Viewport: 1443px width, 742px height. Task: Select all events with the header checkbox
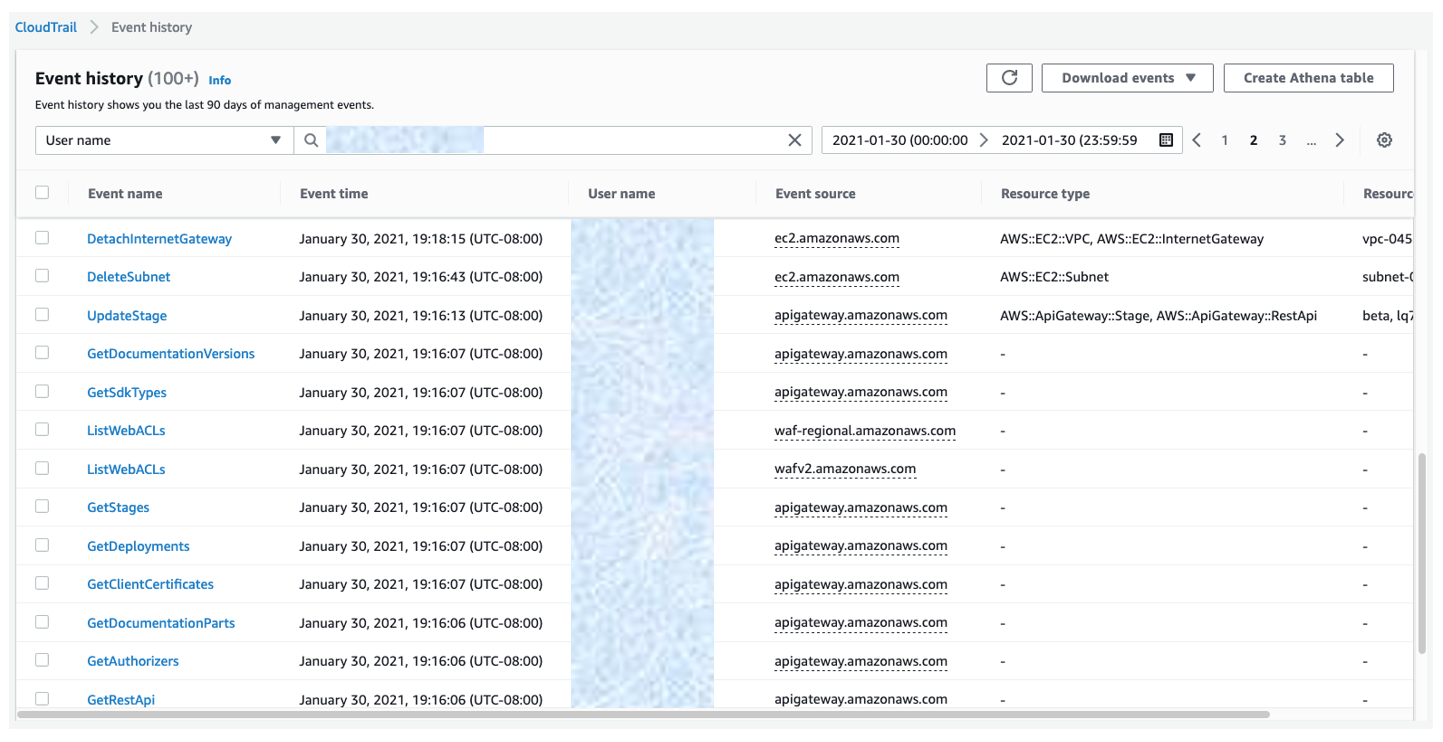point(42,192)
